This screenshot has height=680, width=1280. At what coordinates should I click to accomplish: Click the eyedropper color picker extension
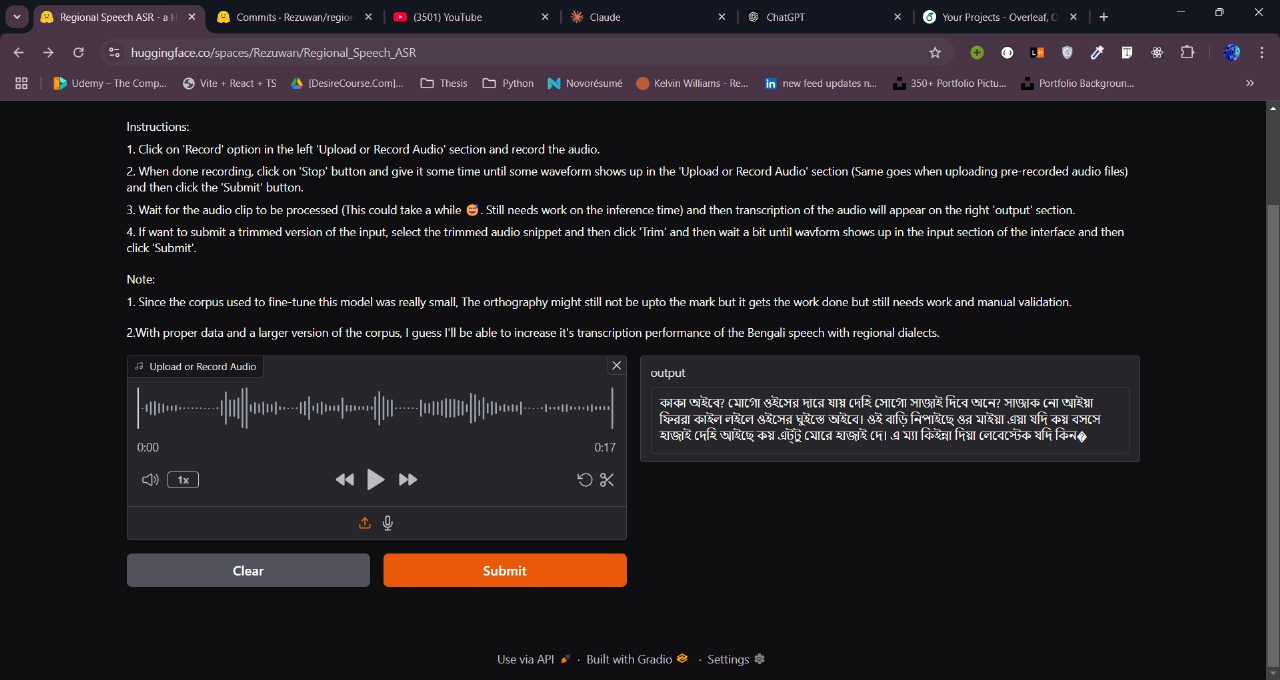tap(1097, 52)
